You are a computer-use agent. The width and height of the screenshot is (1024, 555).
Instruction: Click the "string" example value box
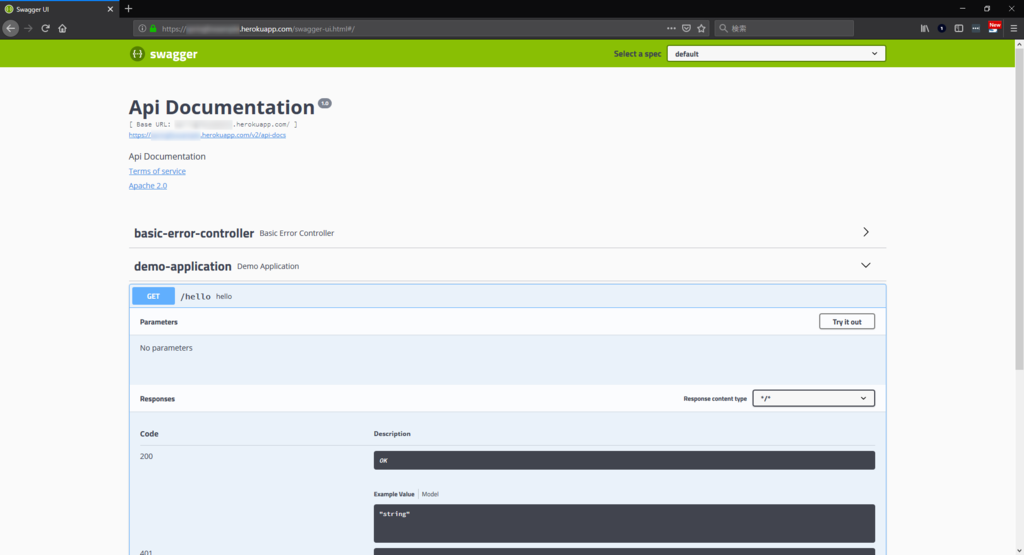point(624,523)
